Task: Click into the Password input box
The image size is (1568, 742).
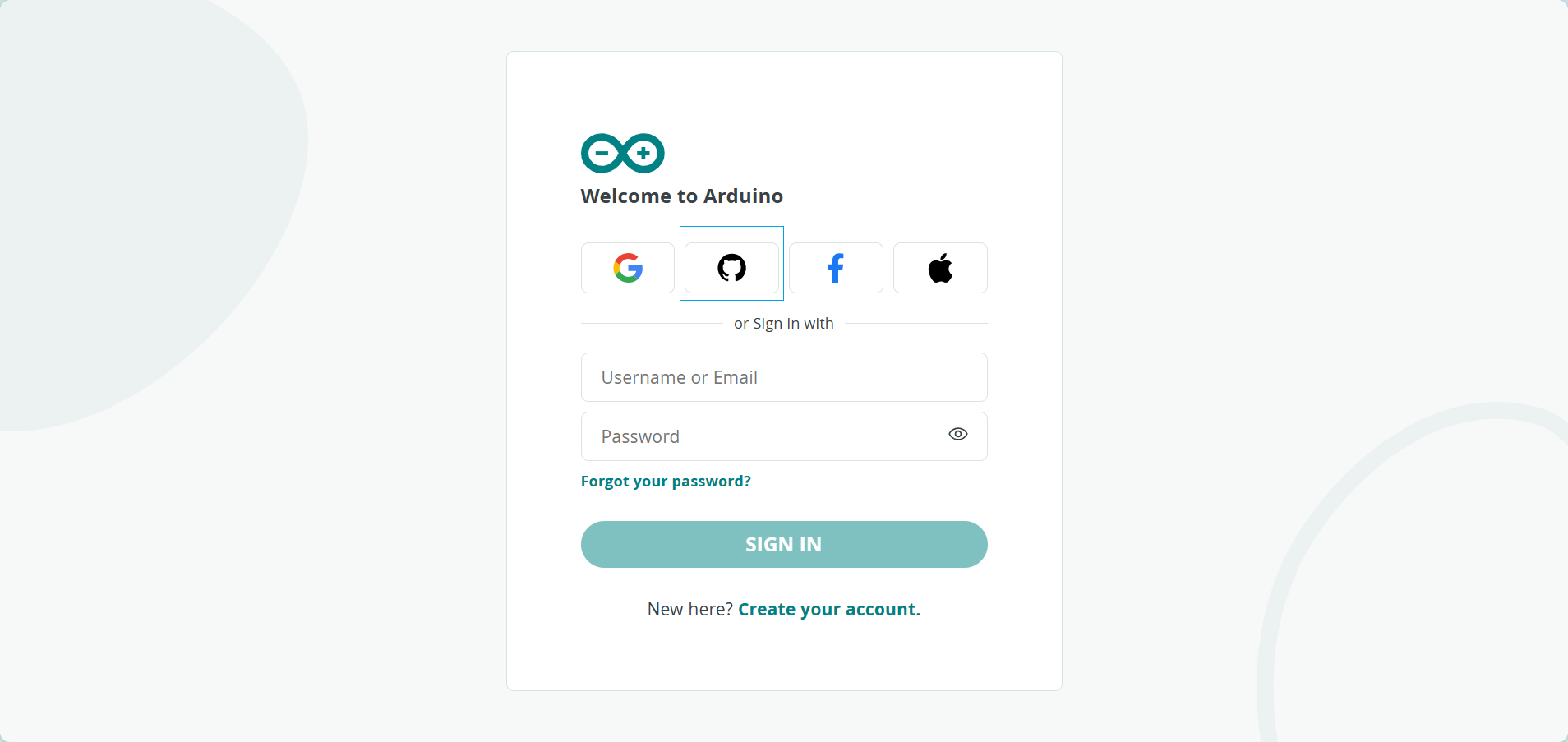Action: (784, 436)
